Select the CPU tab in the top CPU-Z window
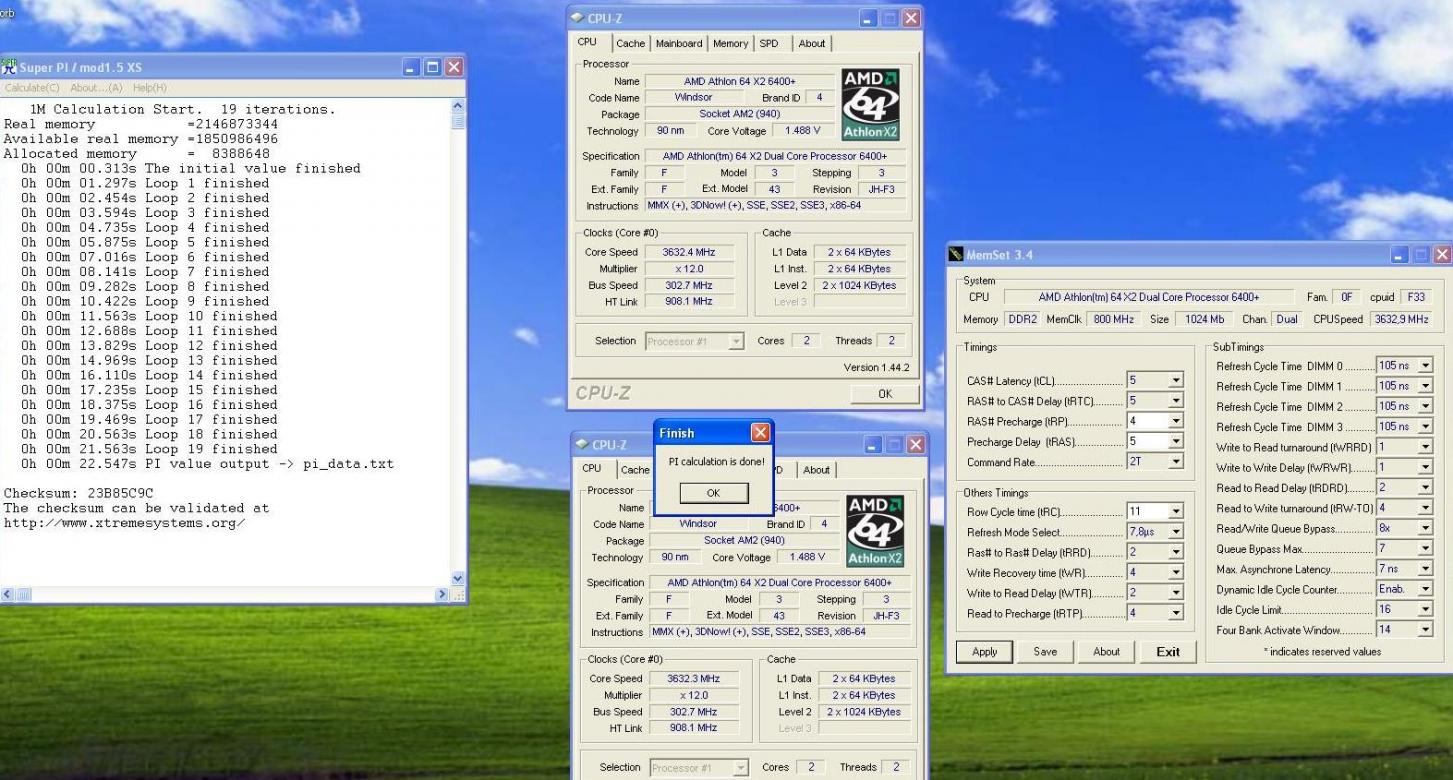Screen dimensions: 1453x780 (587, 42)
